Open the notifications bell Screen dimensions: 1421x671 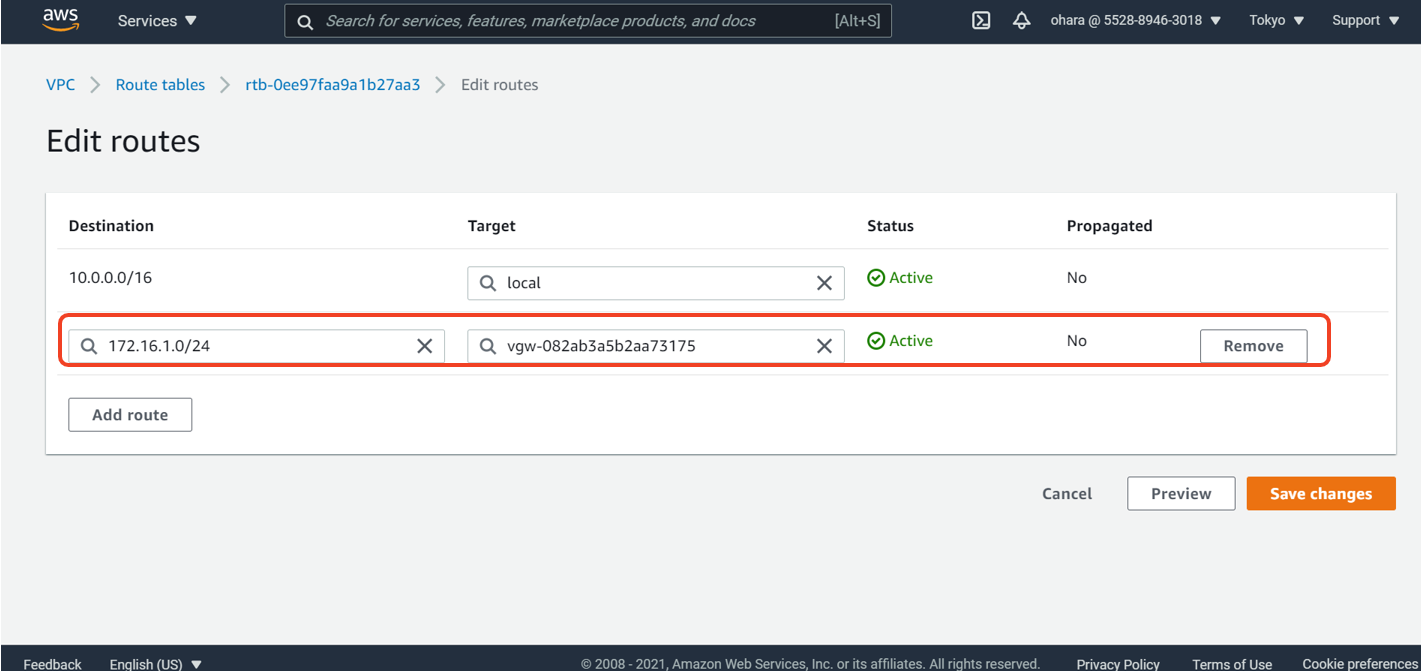[x=1021, y=21]
